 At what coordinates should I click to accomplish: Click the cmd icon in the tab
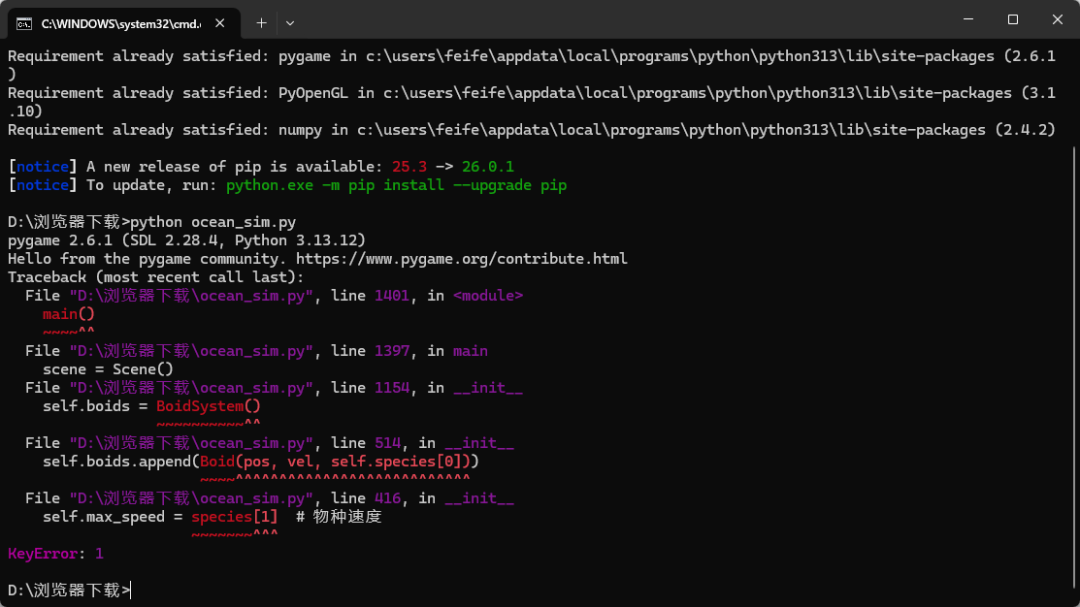[24, 23]
